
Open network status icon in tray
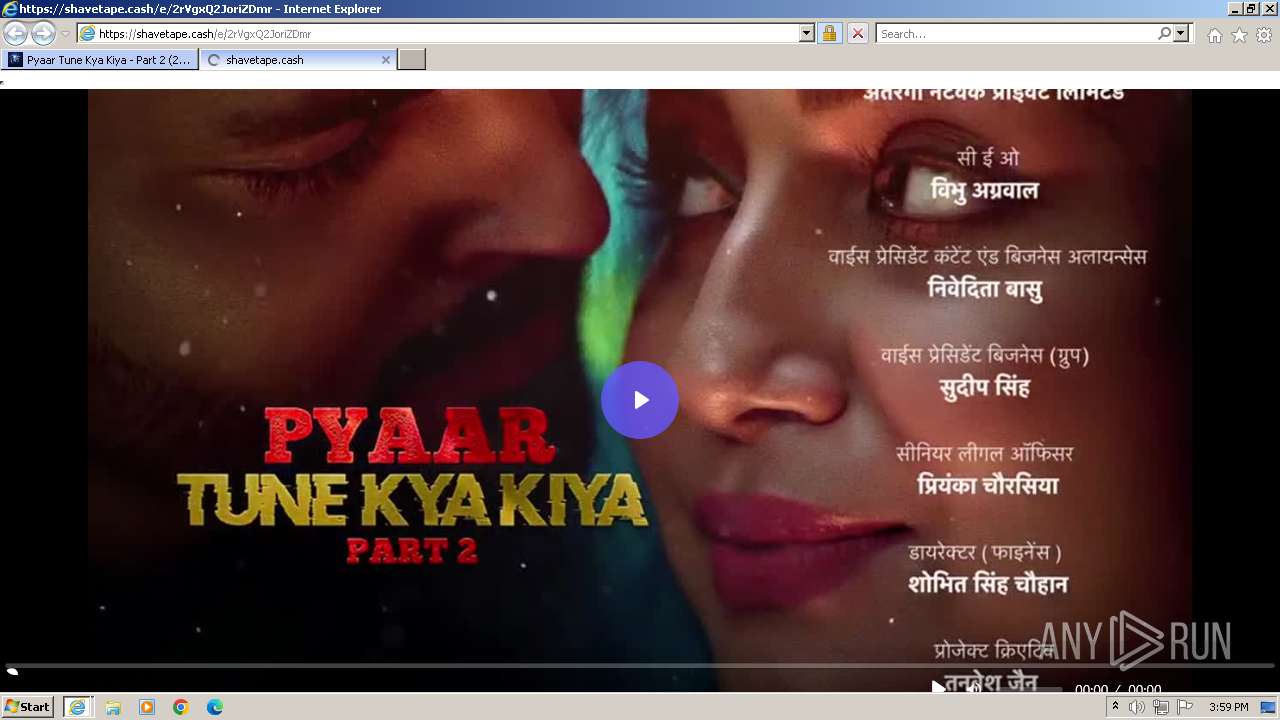1160,707
